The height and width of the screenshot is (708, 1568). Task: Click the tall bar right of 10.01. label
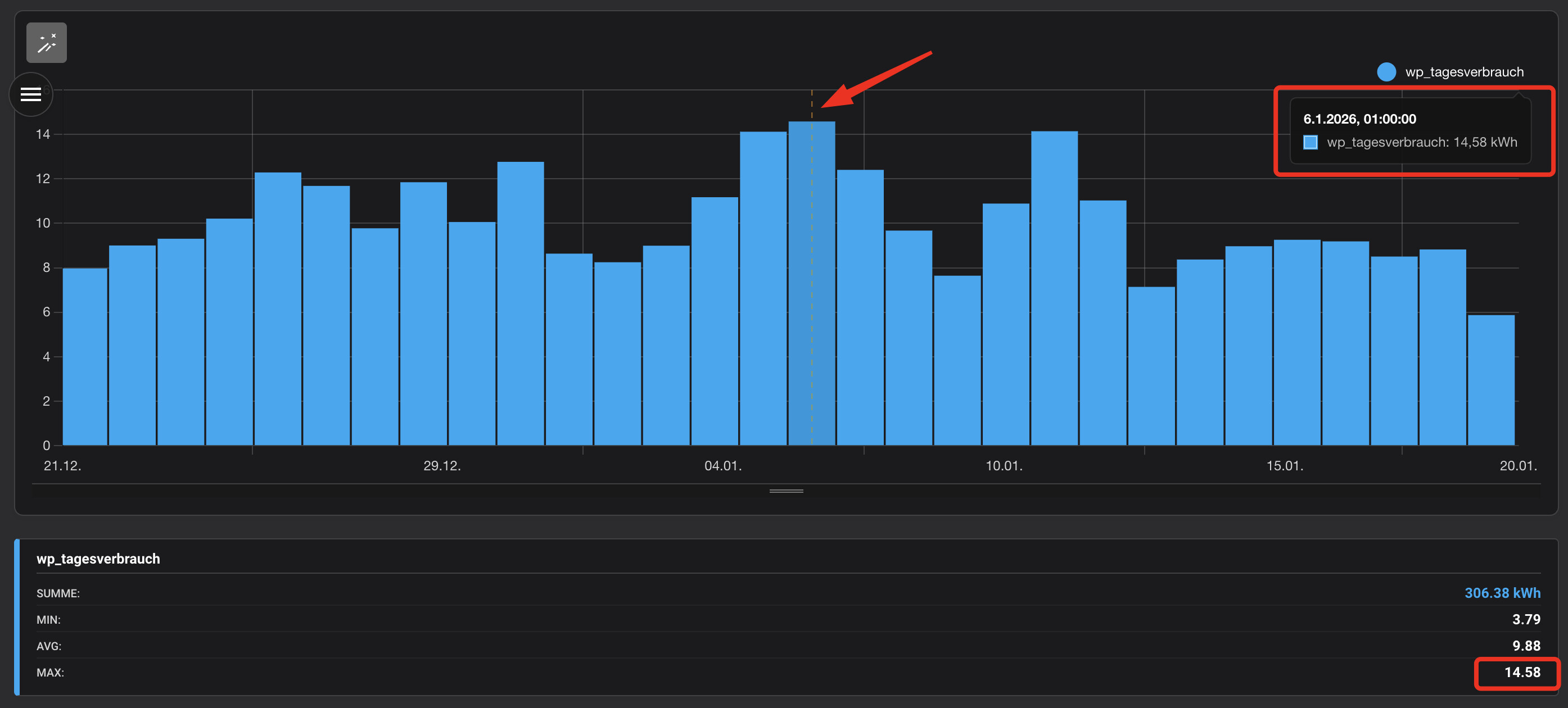point(1054,288)
